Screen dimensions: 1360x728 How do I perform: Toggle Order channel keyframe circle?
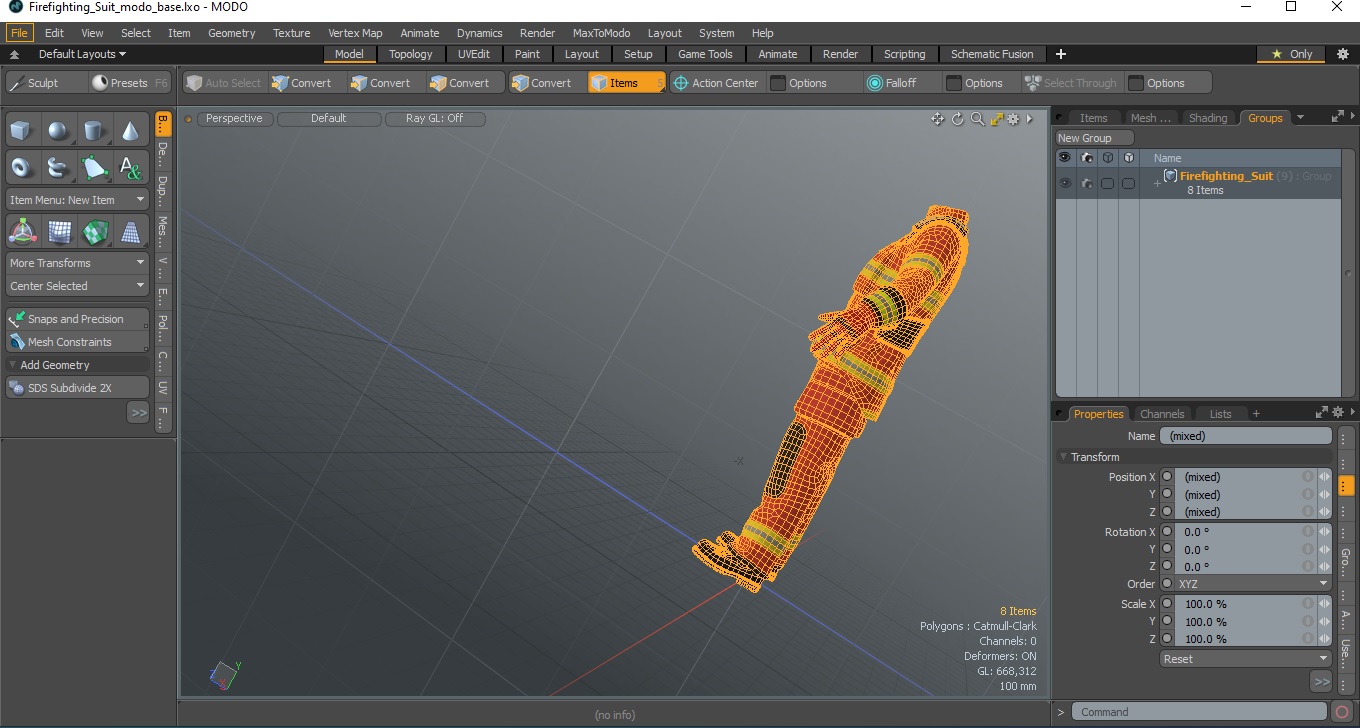(1167, 584)
